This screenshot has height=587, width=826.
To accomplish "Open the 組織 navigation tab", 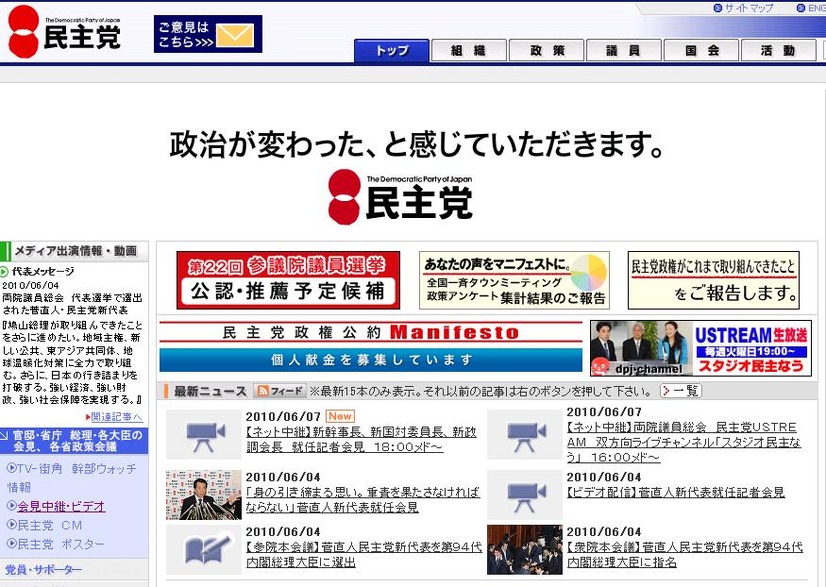I will pos(469,51).
